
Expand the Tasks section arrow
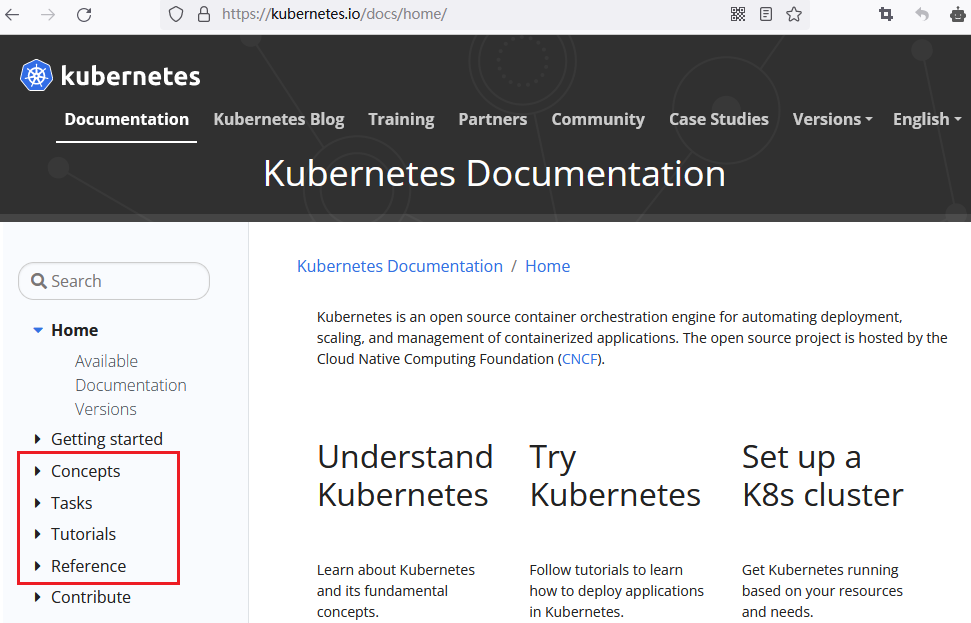pyautogui.click(x=38, y=503)
